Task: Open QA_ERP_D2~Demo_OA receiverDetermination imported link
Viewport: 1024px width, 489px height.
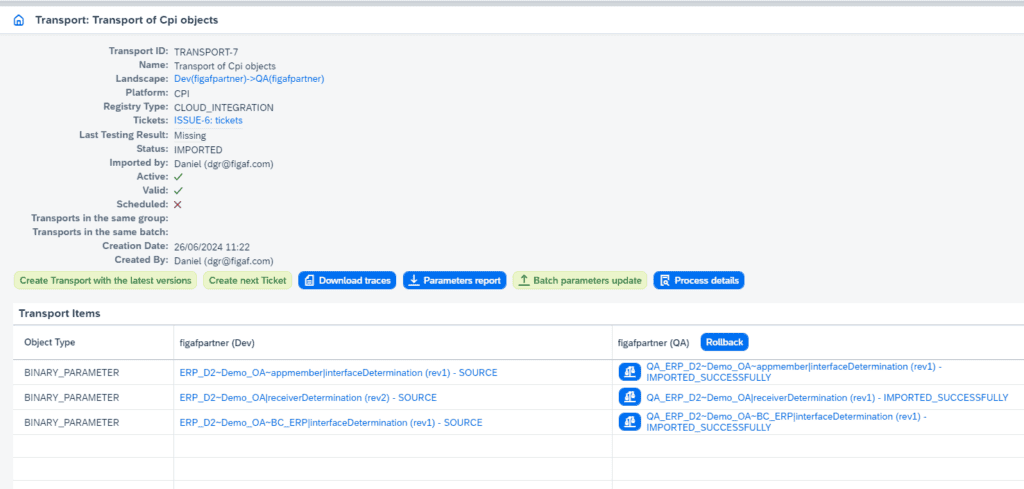Action: (x=827, y=398)
